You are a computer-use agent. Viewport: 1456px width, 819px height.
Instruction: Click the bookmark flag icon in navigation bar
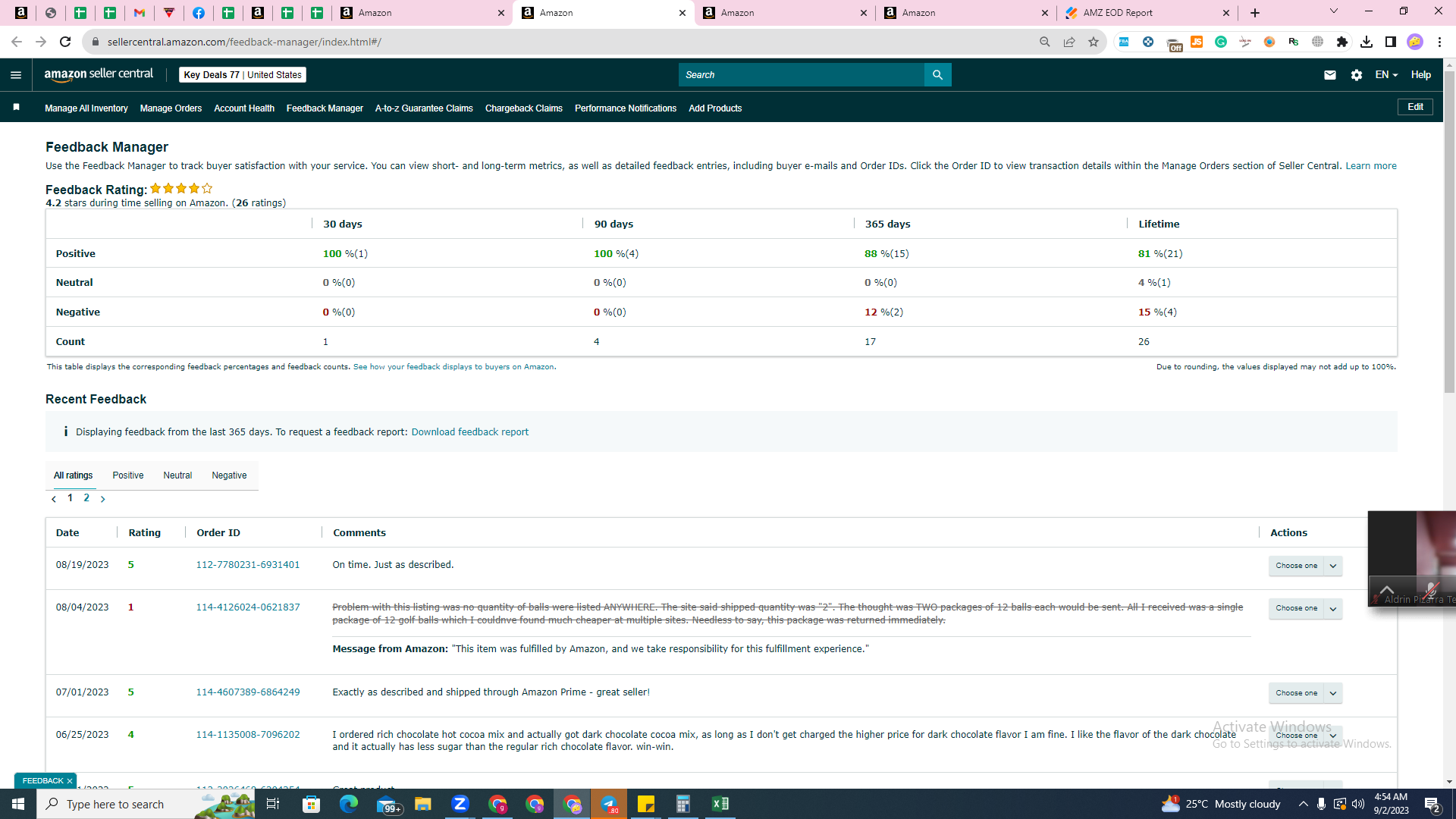16,108
